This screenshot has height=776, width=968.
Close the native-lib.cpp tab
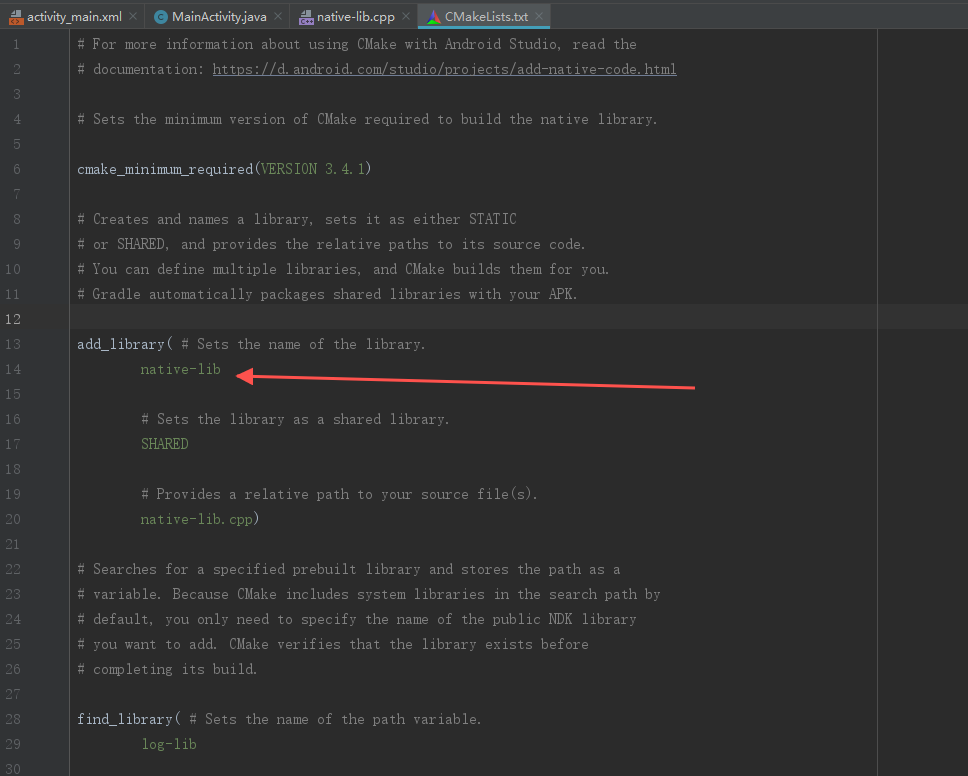(404, 16)
